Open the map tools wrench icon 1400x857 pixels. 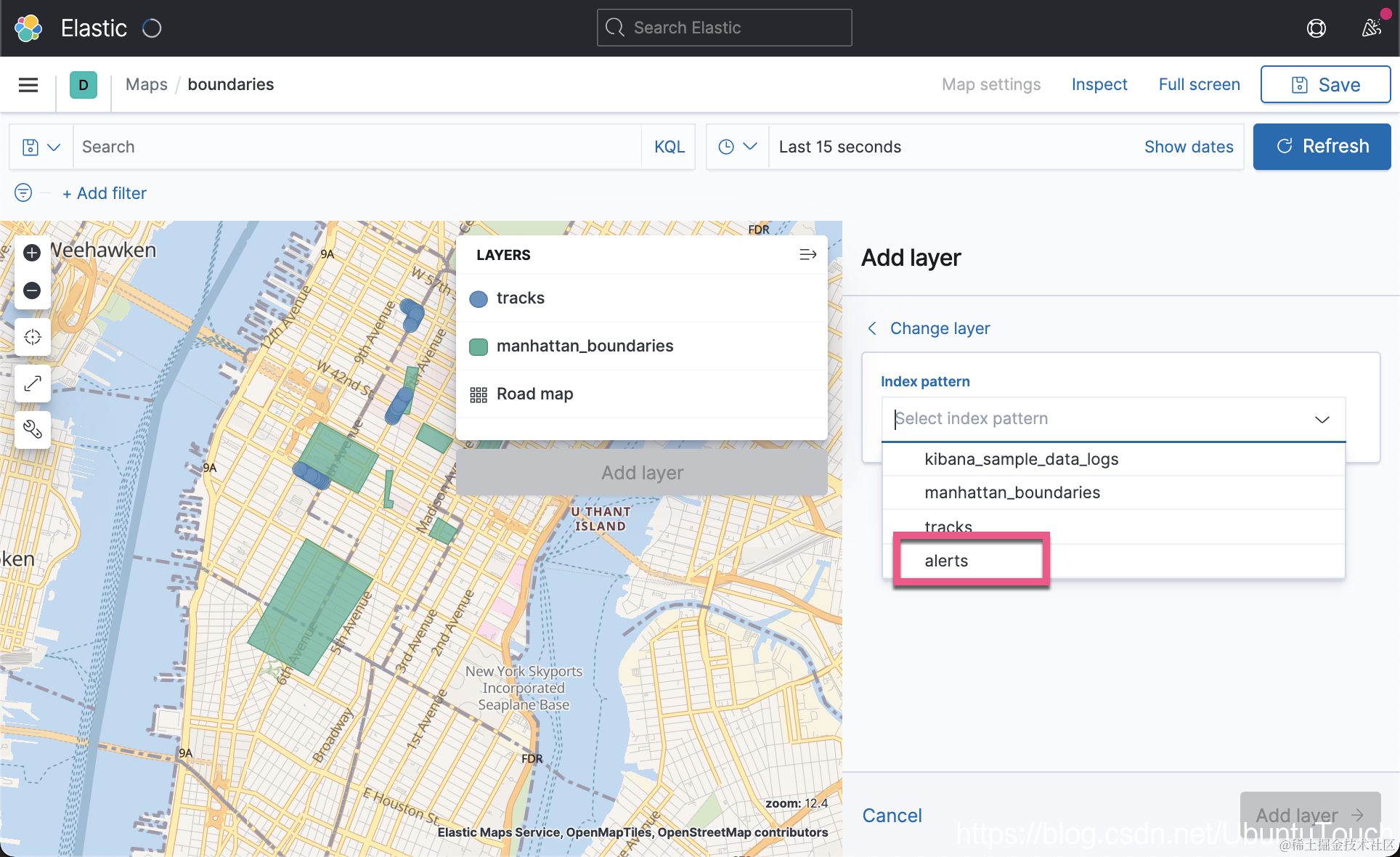click(32, 429)
